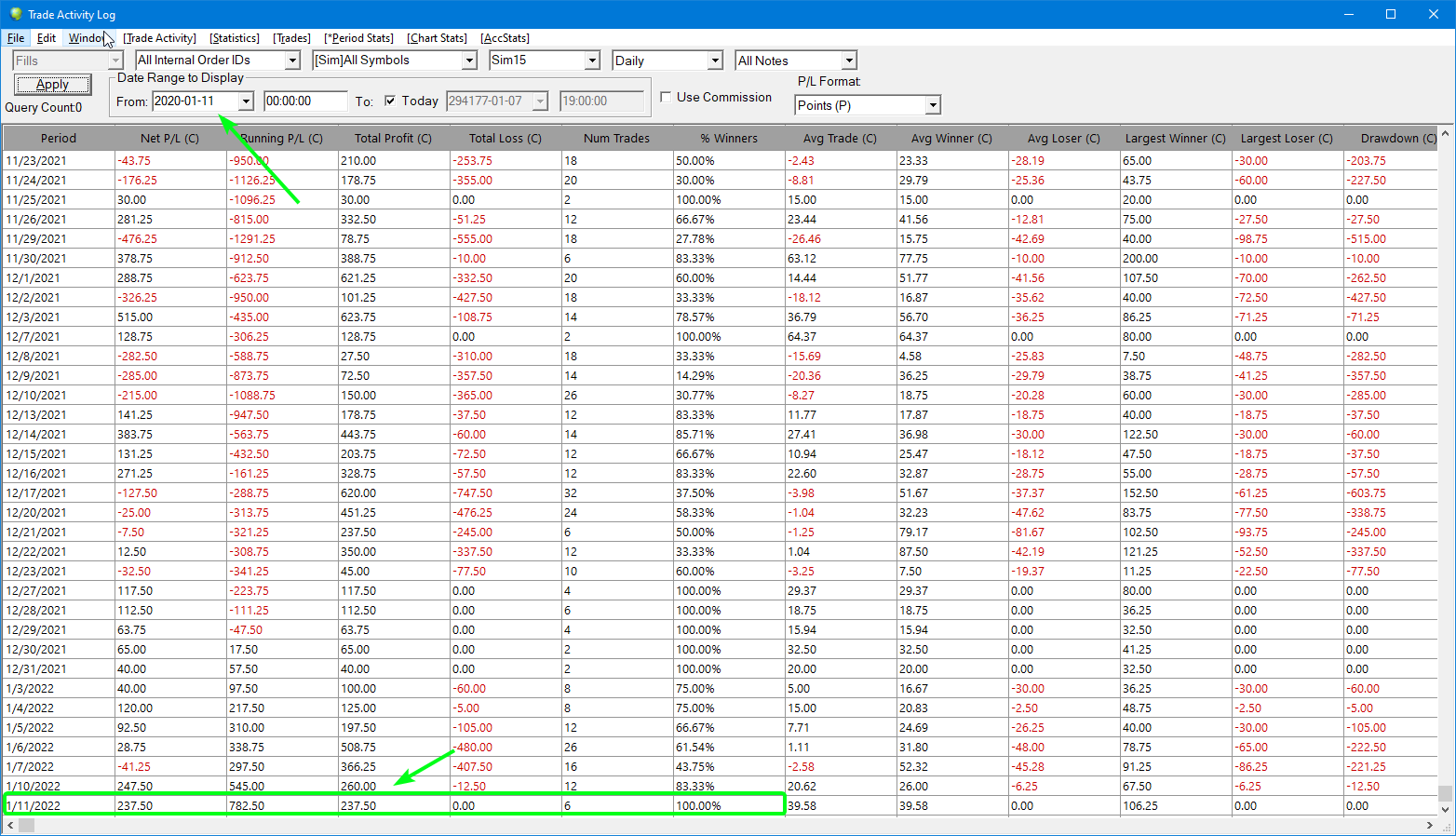
Task: Click the 85.71% winners value
Action: coord(694,435)
